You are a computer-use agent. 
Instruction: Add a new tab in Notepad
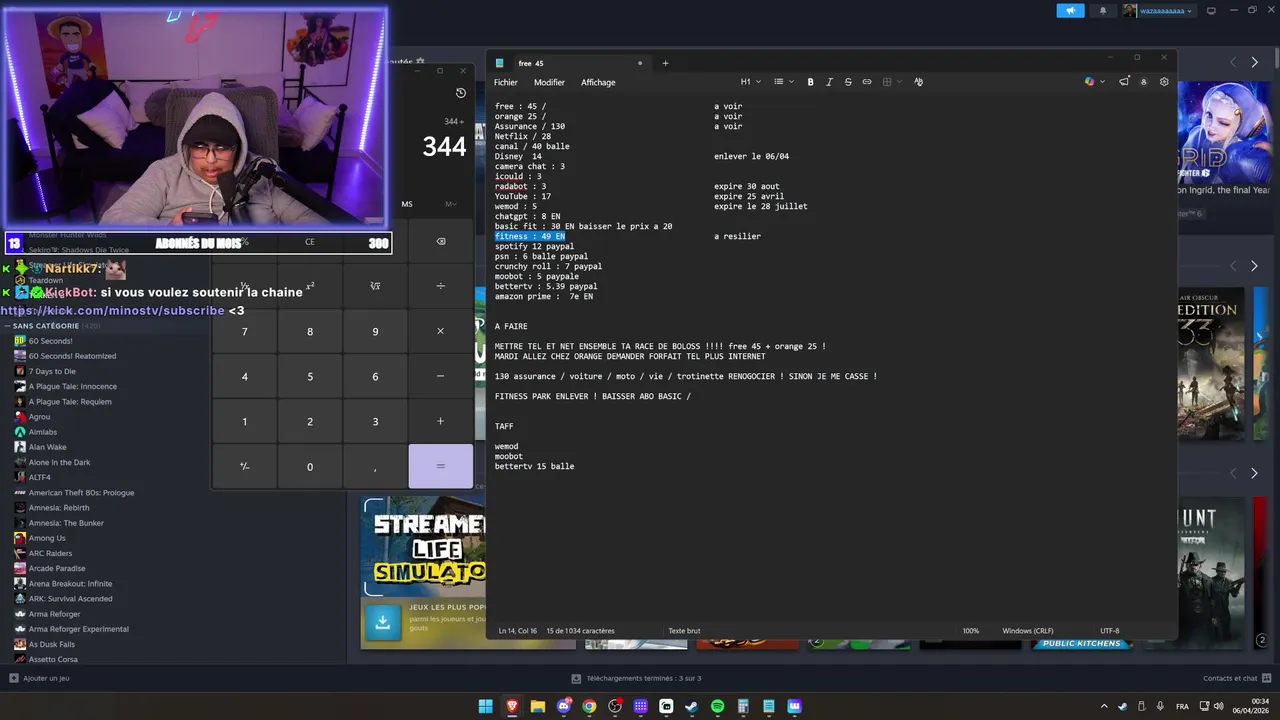pyautogui.click(x=665, y=63)
